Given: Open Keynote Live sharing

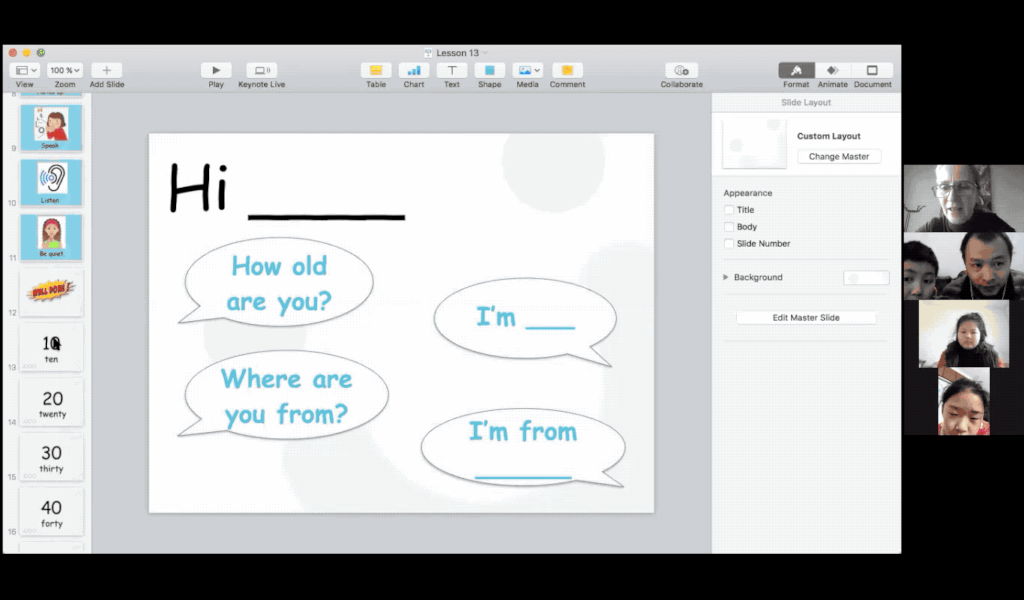Looking at the screenshot, I should point(261,70).
